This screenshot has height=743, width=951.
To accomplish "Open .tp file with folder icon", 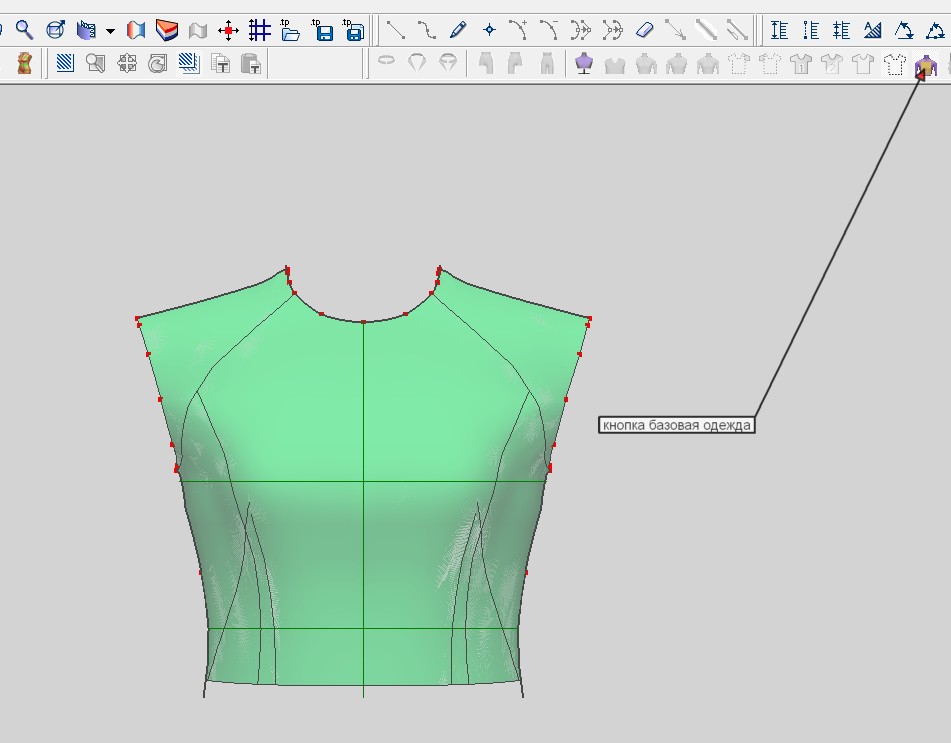I will (291, 30).
